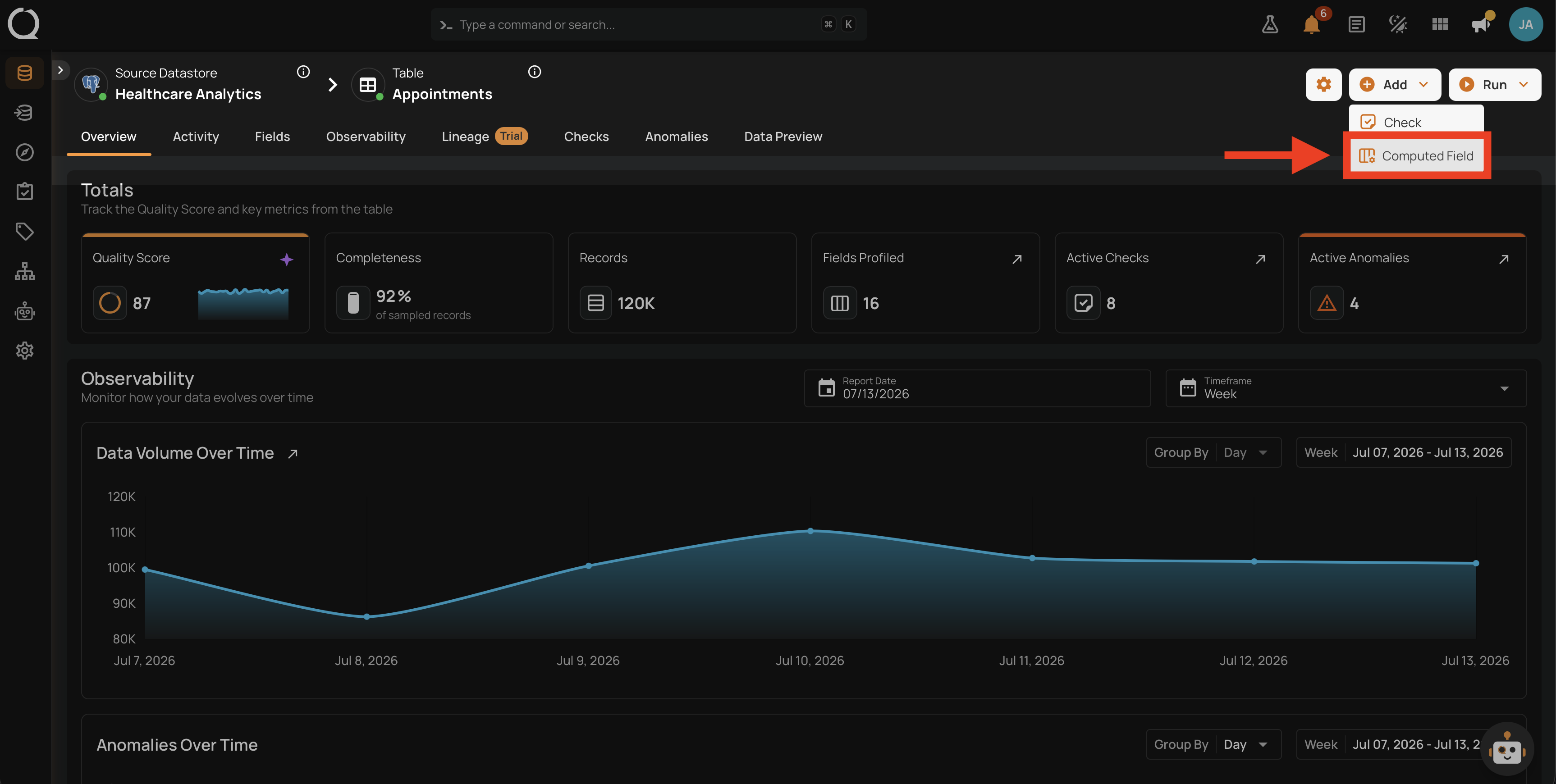Click Quality Score sparkle insights icon
Image resolution: width=1556 pixels, height=784 pixels.
tap(286, 260)
